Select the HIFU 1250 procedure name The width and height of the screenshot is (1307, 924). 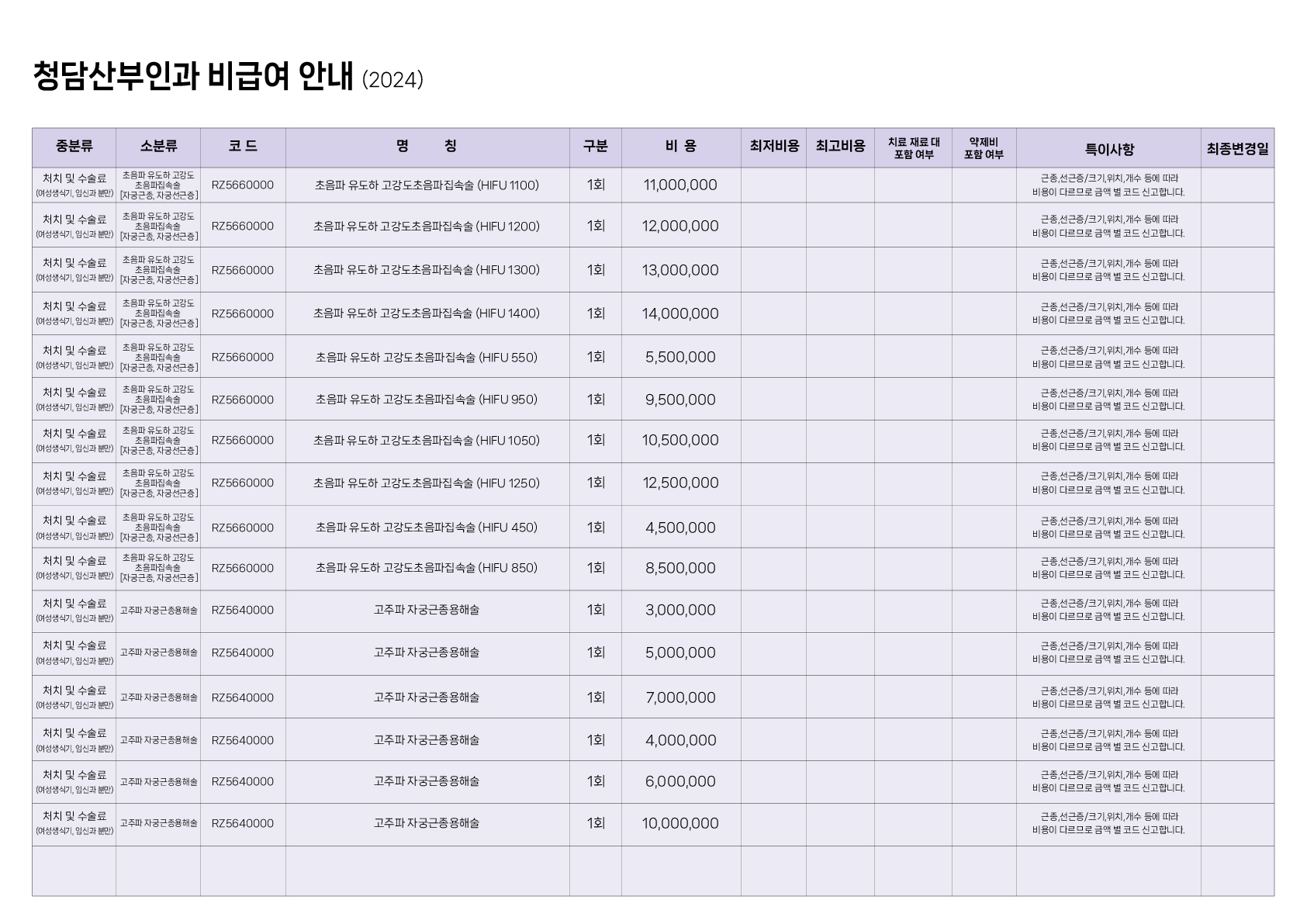427,483
